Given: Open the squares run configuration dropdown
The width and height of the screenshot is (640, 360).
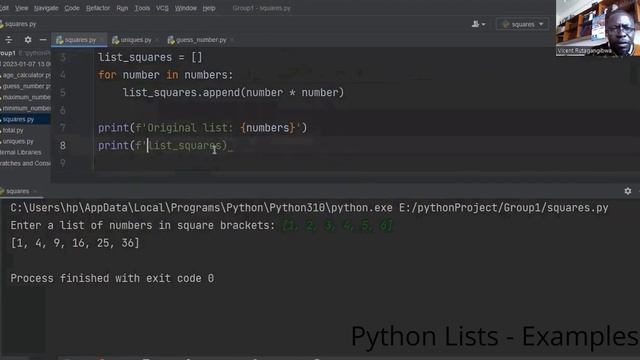Looking at the screenshot, I should [x=522, y=24].
